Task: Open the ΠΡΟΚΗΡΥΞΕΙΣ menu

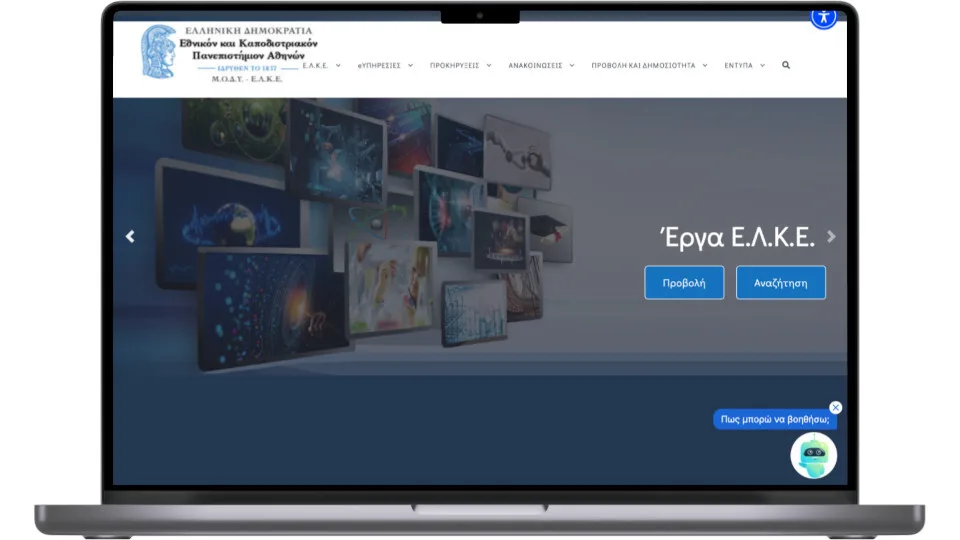Action: click(x=454, y=66)
